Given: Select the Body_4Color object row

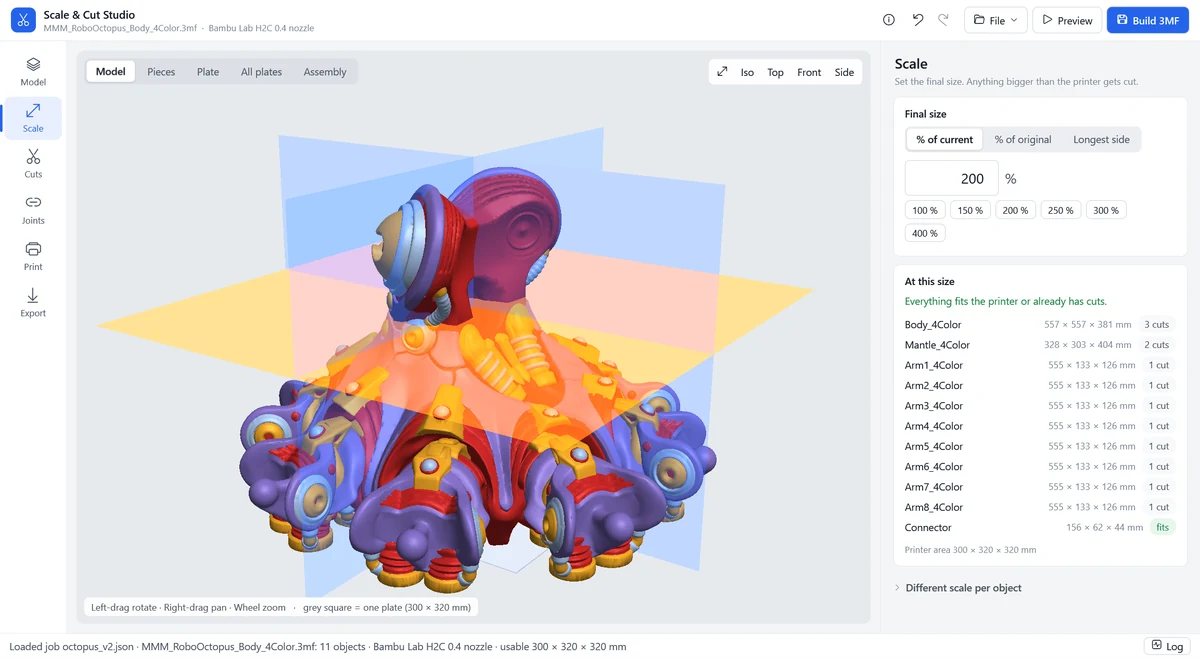Looking at the screenshot, I should coord(1040,324).
